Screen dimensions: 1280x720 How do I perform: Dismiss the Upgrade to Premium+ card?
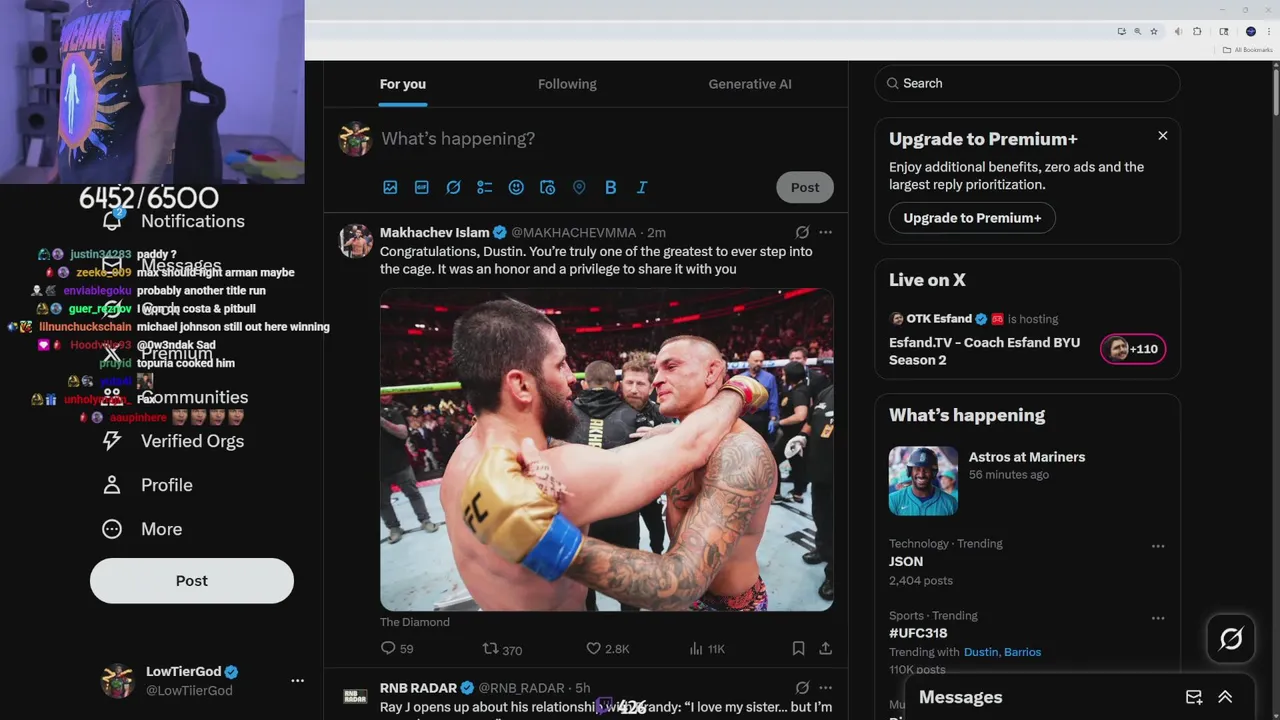[x=1162, y=136]
